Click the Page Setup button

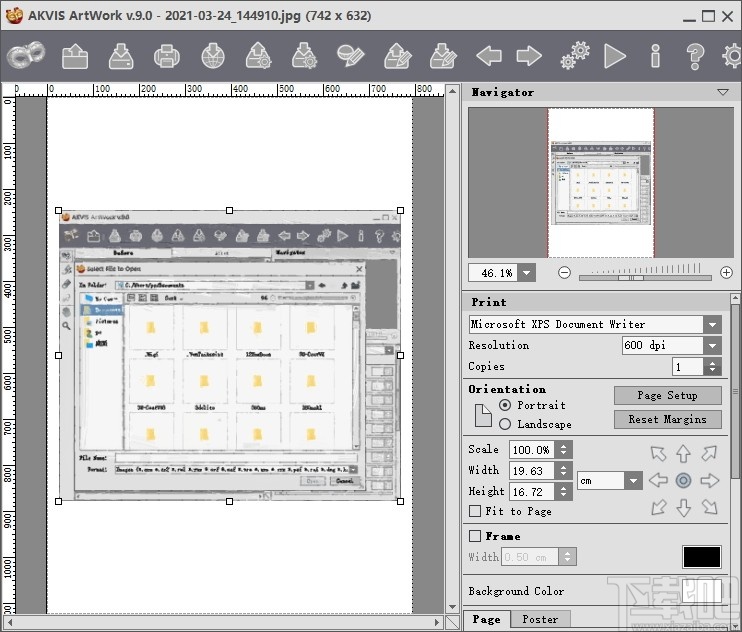[668, 395]
